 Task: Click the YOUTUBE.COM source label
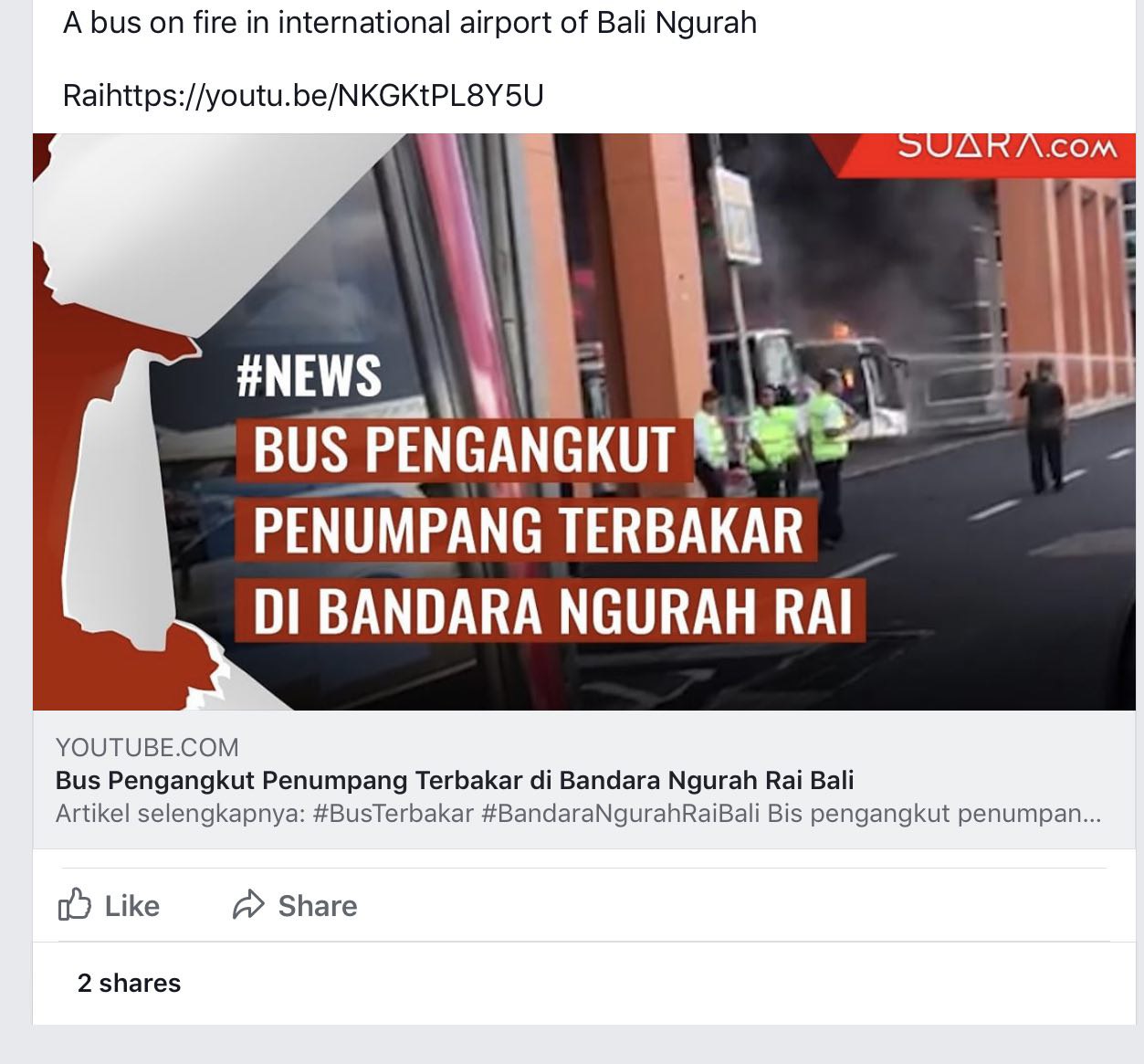(147, 747)
